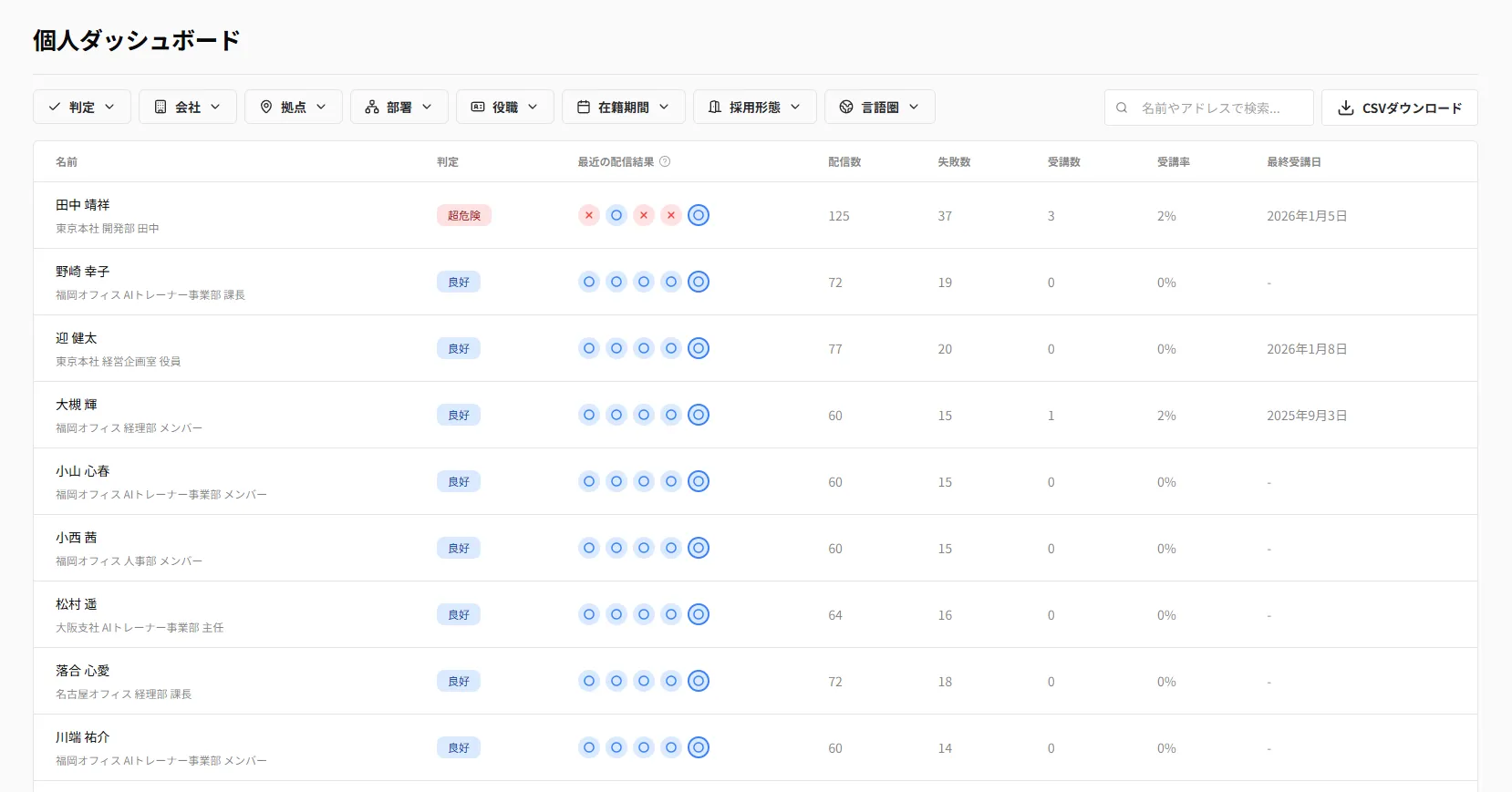Image resolution: width=1512 pixels, height=792 pixels.
Task: Open 迎 健太's employee row
Action: pyautogui.click(x=77, y=338)
